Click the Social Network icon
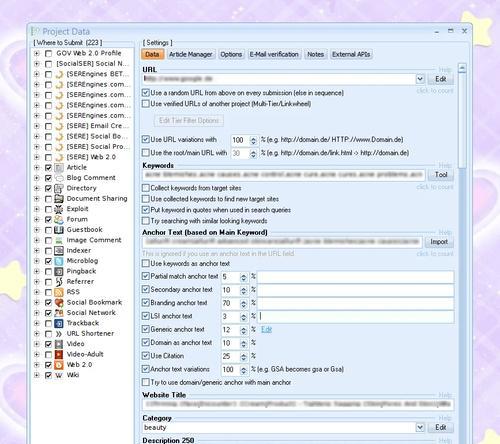 click(x=59, y=313)
